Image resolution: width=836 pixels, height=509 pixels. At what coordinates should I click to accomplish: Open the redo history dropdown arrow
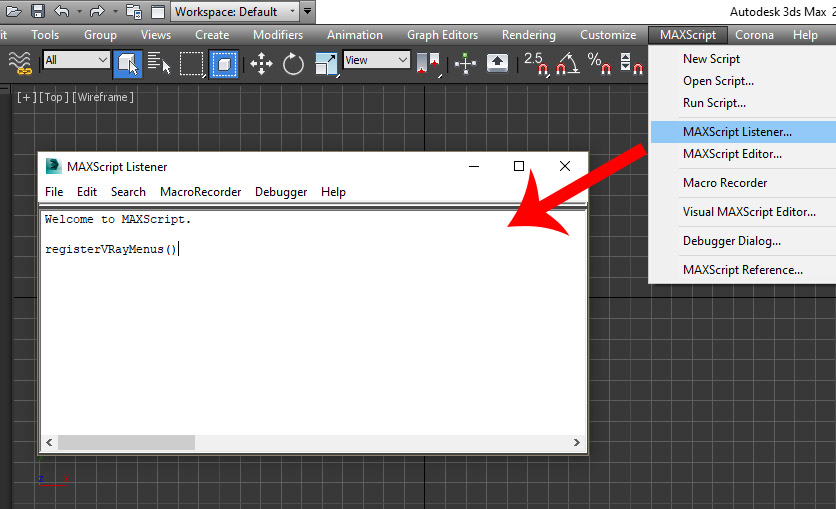[115, 11]
